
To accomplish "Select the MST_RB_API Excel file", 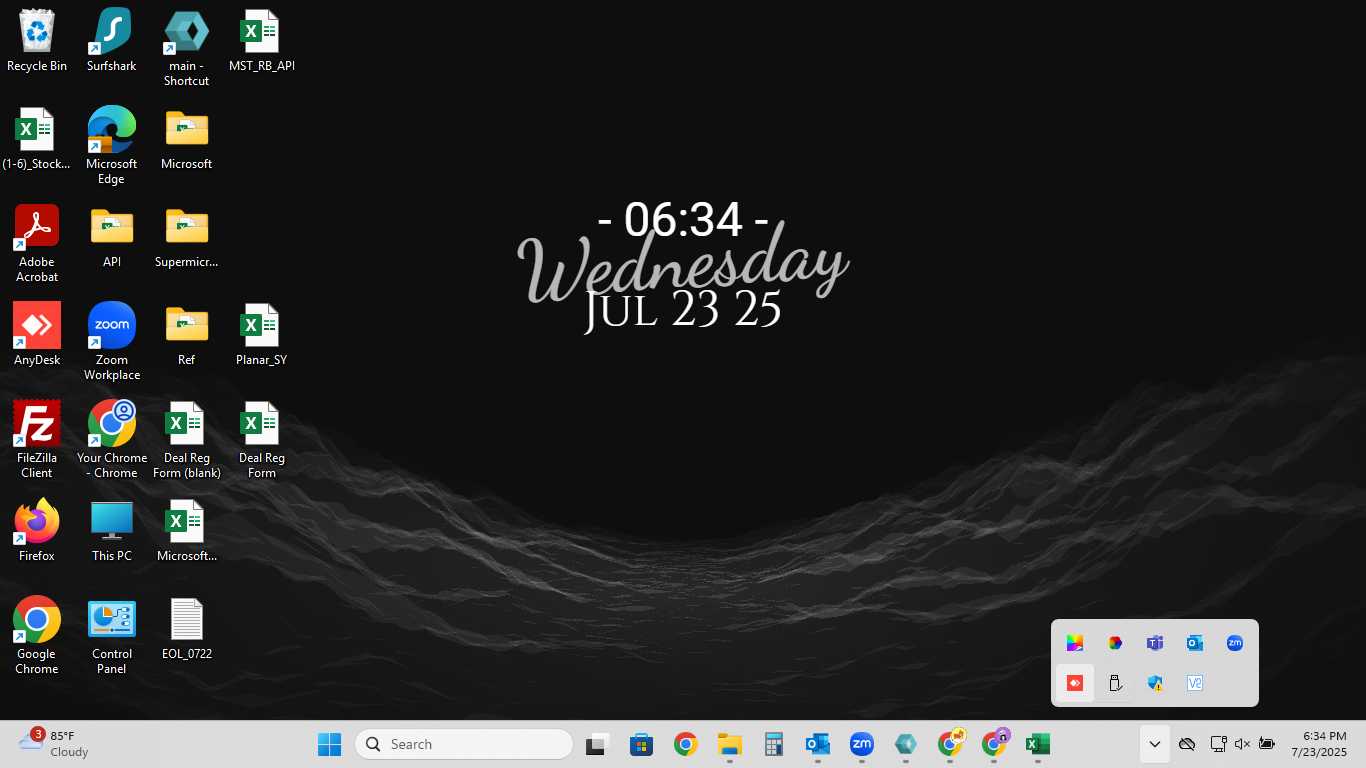I will (x=261, y=40).
